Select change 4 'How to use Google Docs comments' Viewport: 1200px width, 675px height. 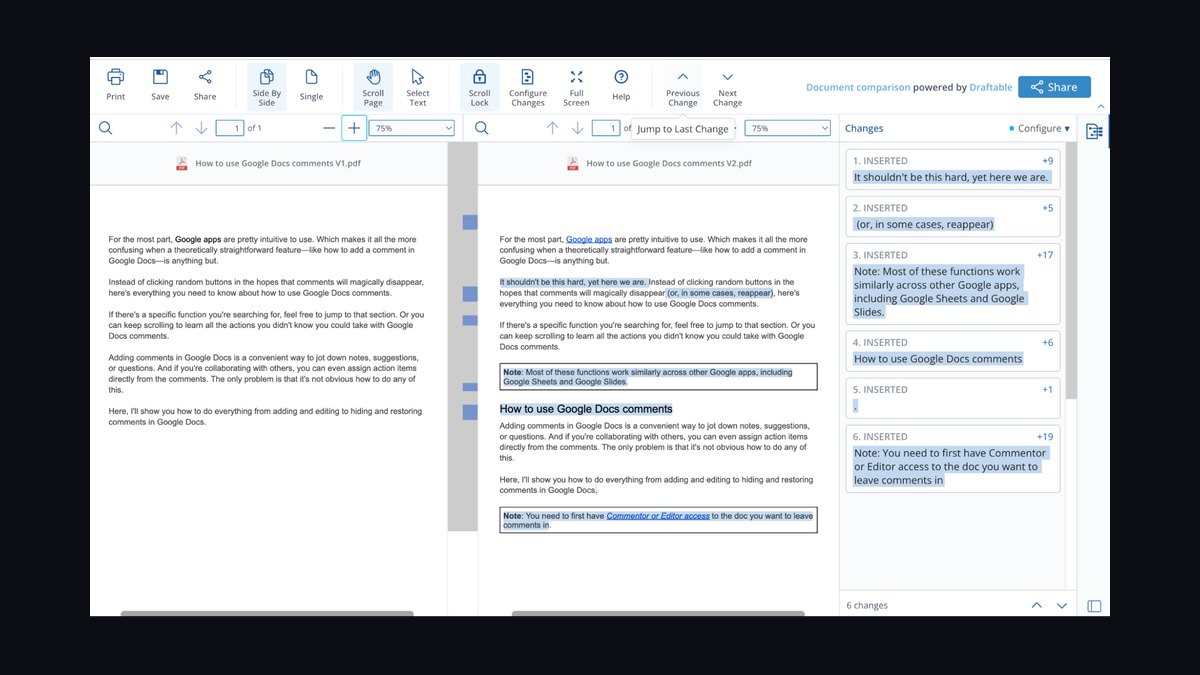pyautogui.click(x=952, y=351)
